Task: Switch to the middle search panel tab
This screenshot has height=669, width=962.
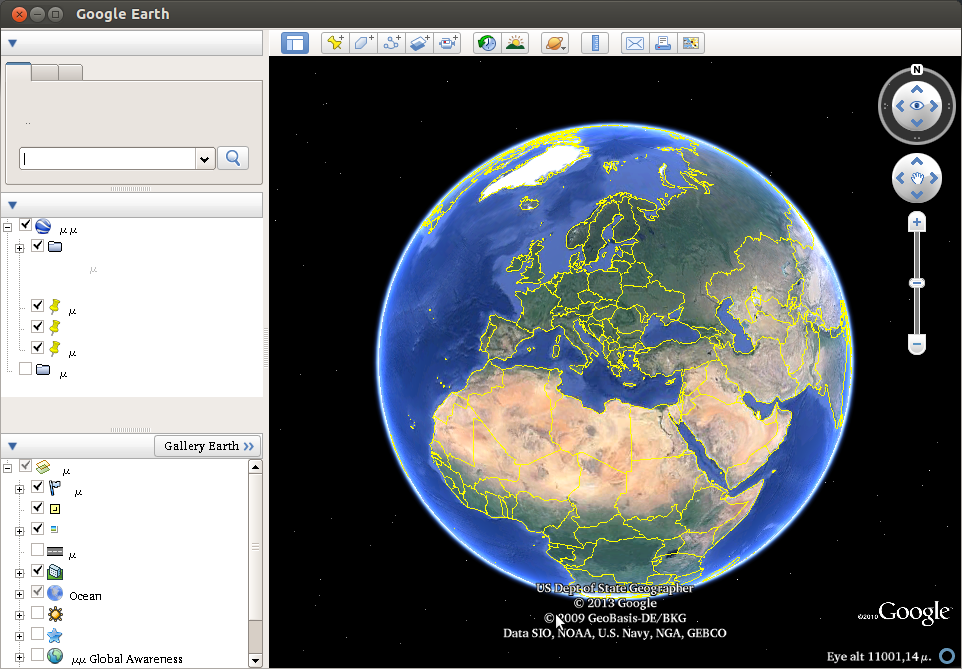Action: point(45,72)
